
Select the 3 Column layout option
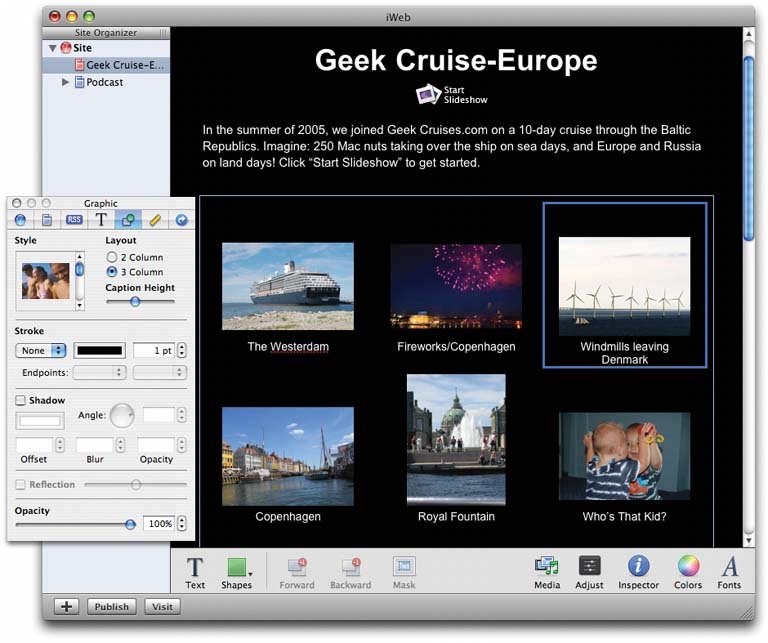click(x=112, y=271)
